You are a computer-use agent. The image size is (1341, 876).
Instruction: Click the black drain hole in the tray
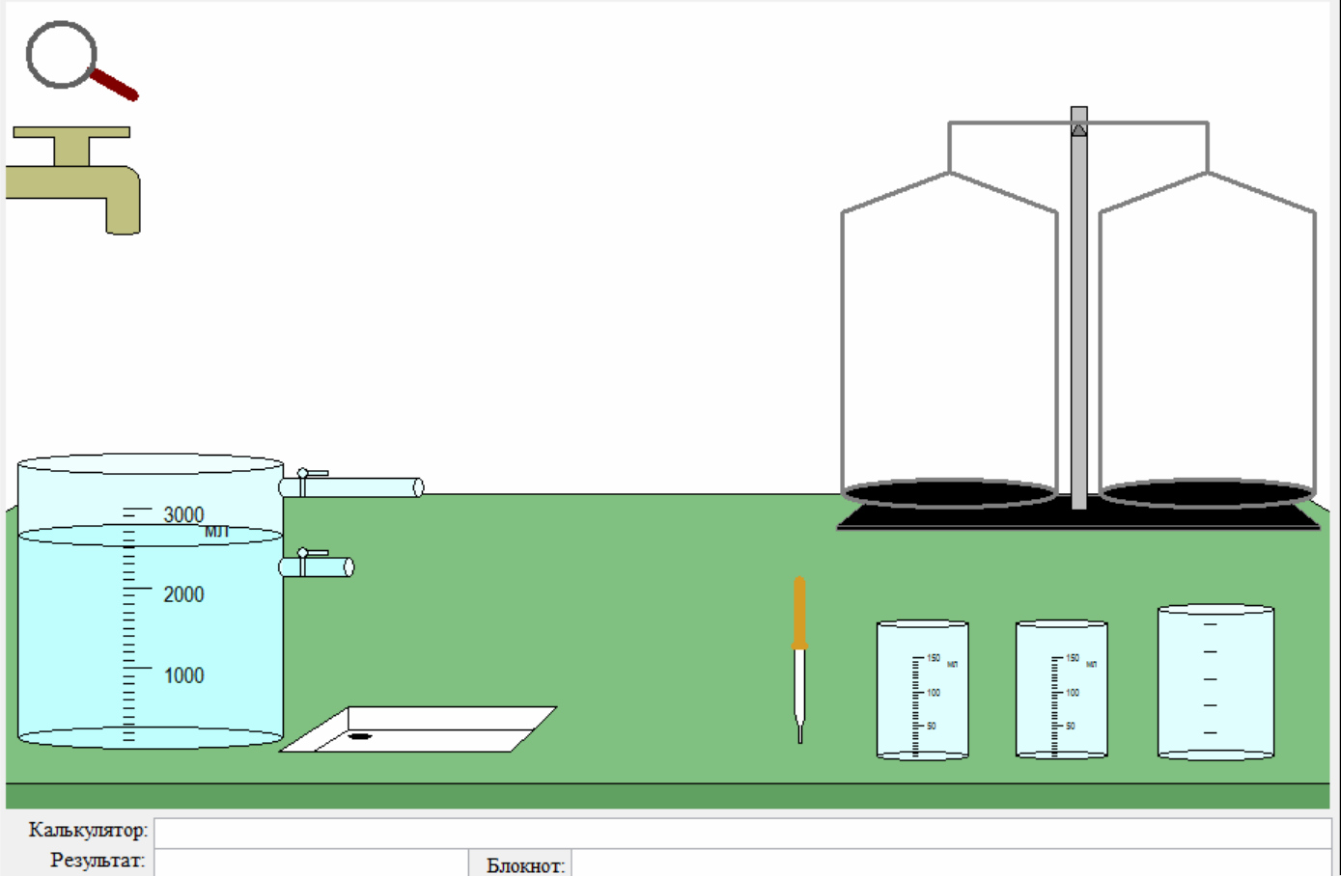360,737
